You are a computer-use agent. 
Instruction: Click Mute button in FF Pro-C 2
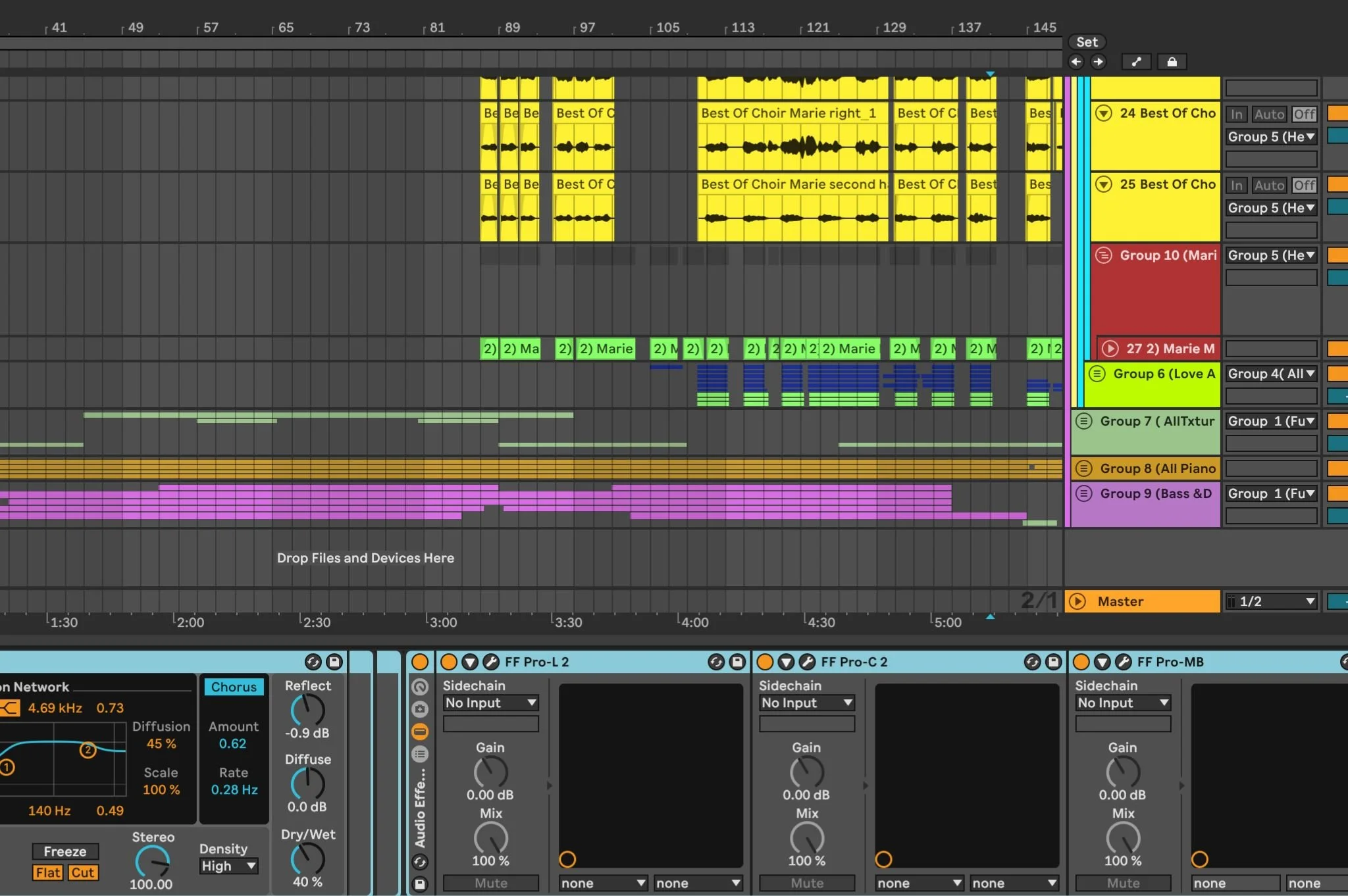807,883
